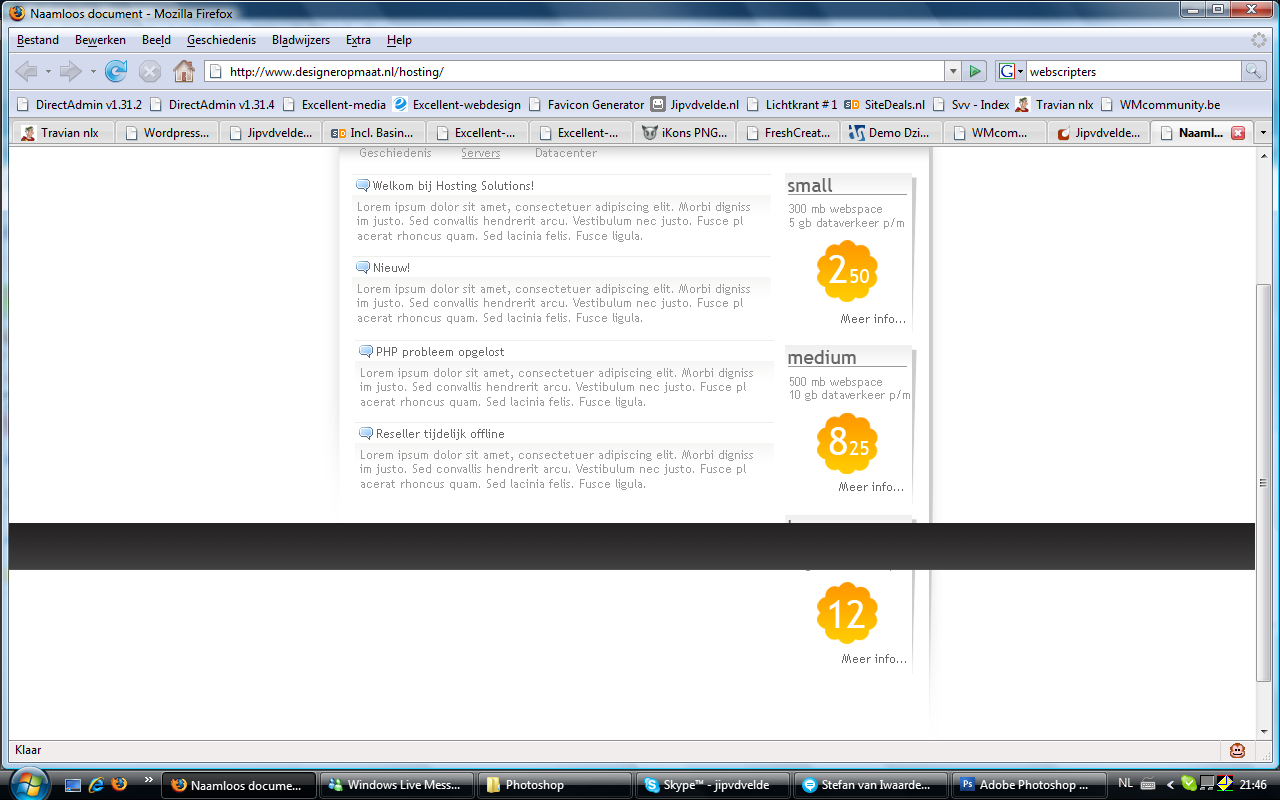Click the Datacenter page submenu link
The width and height of the screenshot is (1280, 800).
click(x=566, y=153)
